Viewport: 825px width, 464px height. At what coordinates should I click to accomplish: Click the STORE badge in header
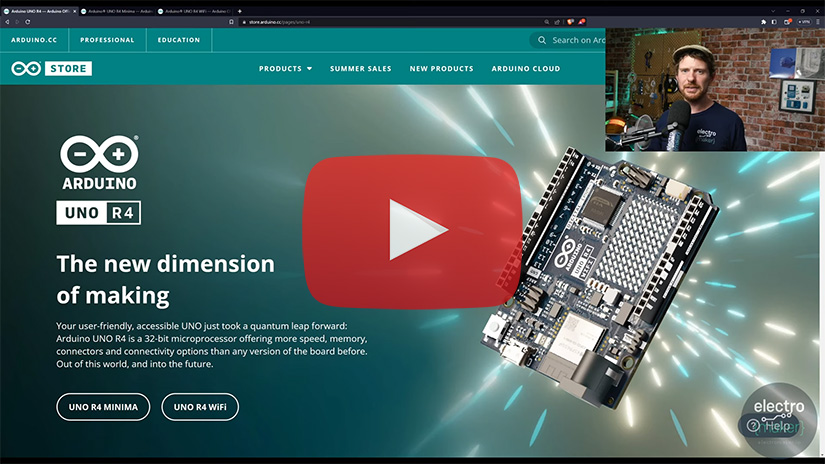[x=68, y=68]
